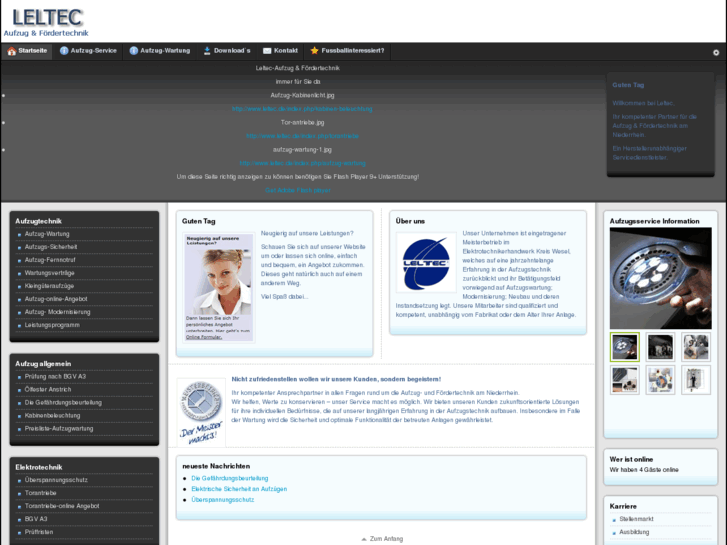This screenshot has width=727, height=545.
Task: Click the large LED cabin light image
Action: [x=660, y=278]
